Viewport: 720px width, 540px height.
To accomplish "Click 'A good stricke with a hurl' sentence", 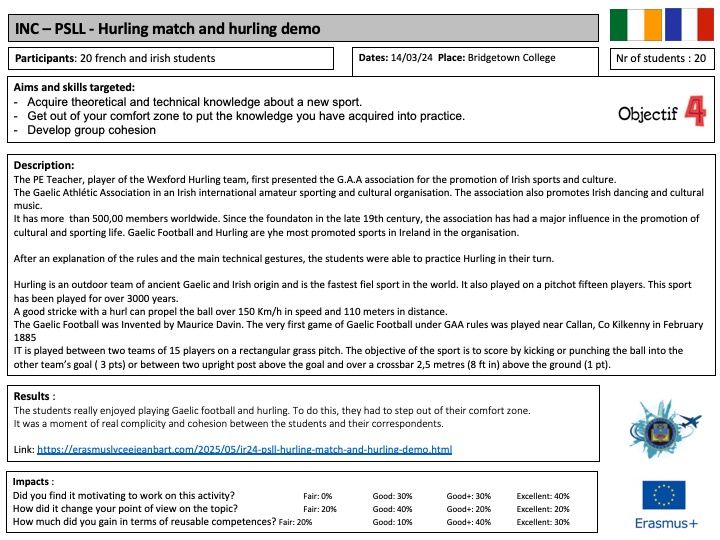I will coord(231,311).
